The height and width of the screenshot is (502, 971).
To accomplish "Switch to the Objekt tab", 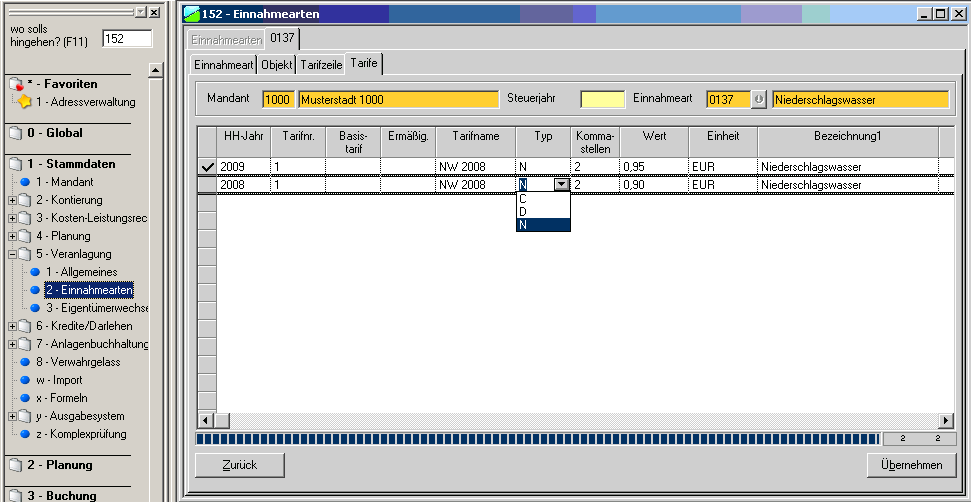I will pos(277,64).
